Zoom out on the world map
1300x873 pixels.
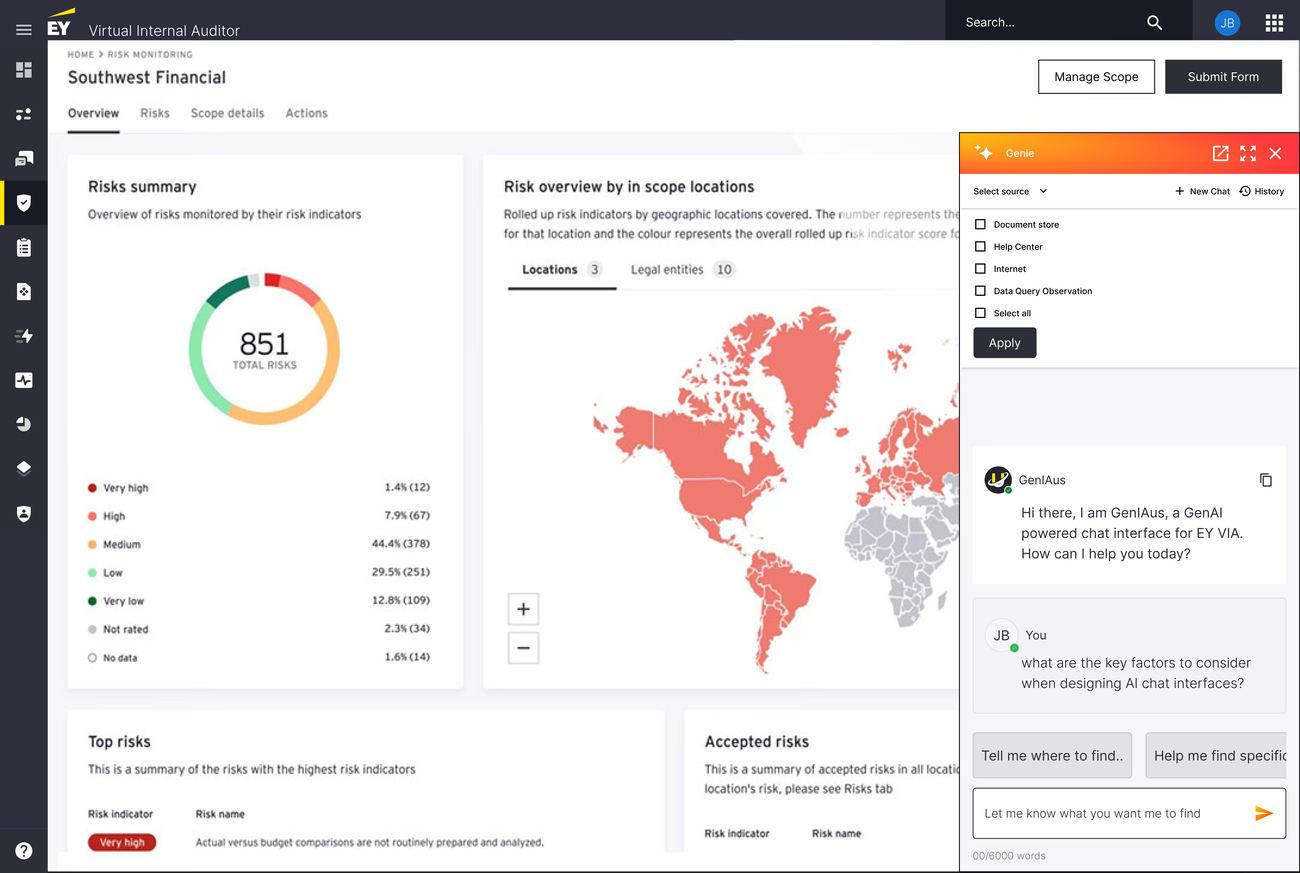(x=523, y=648)
